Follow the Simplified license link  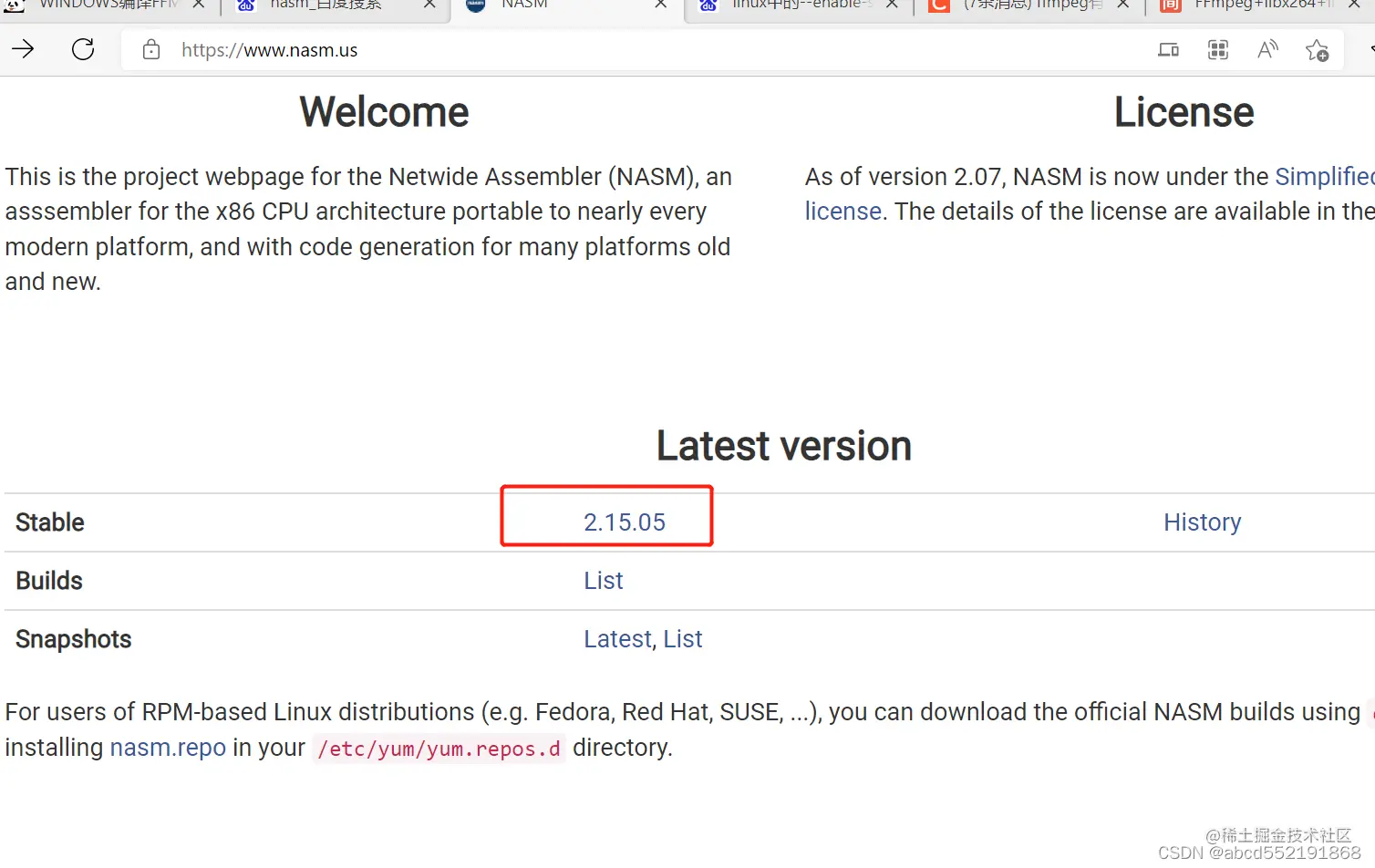[1324, 177]
